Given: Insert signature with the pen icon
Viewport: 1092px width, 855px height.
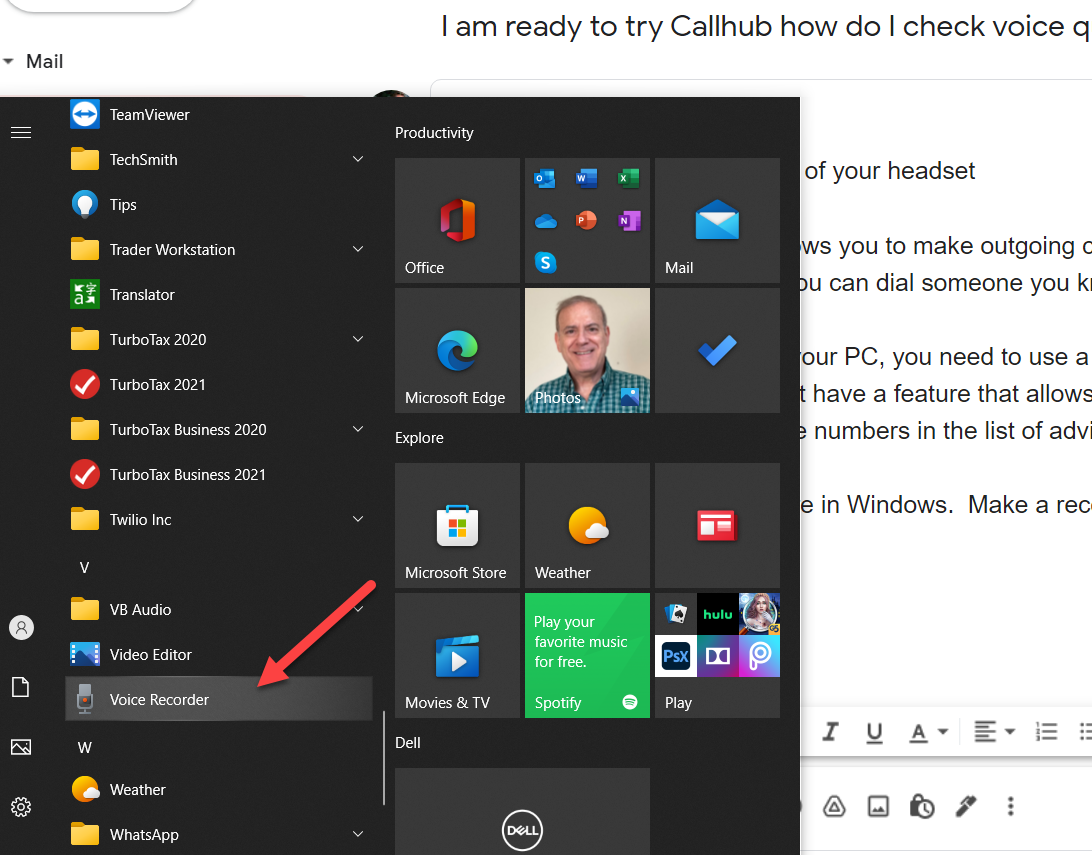Looking at the screenshot, I should [966, 806].
